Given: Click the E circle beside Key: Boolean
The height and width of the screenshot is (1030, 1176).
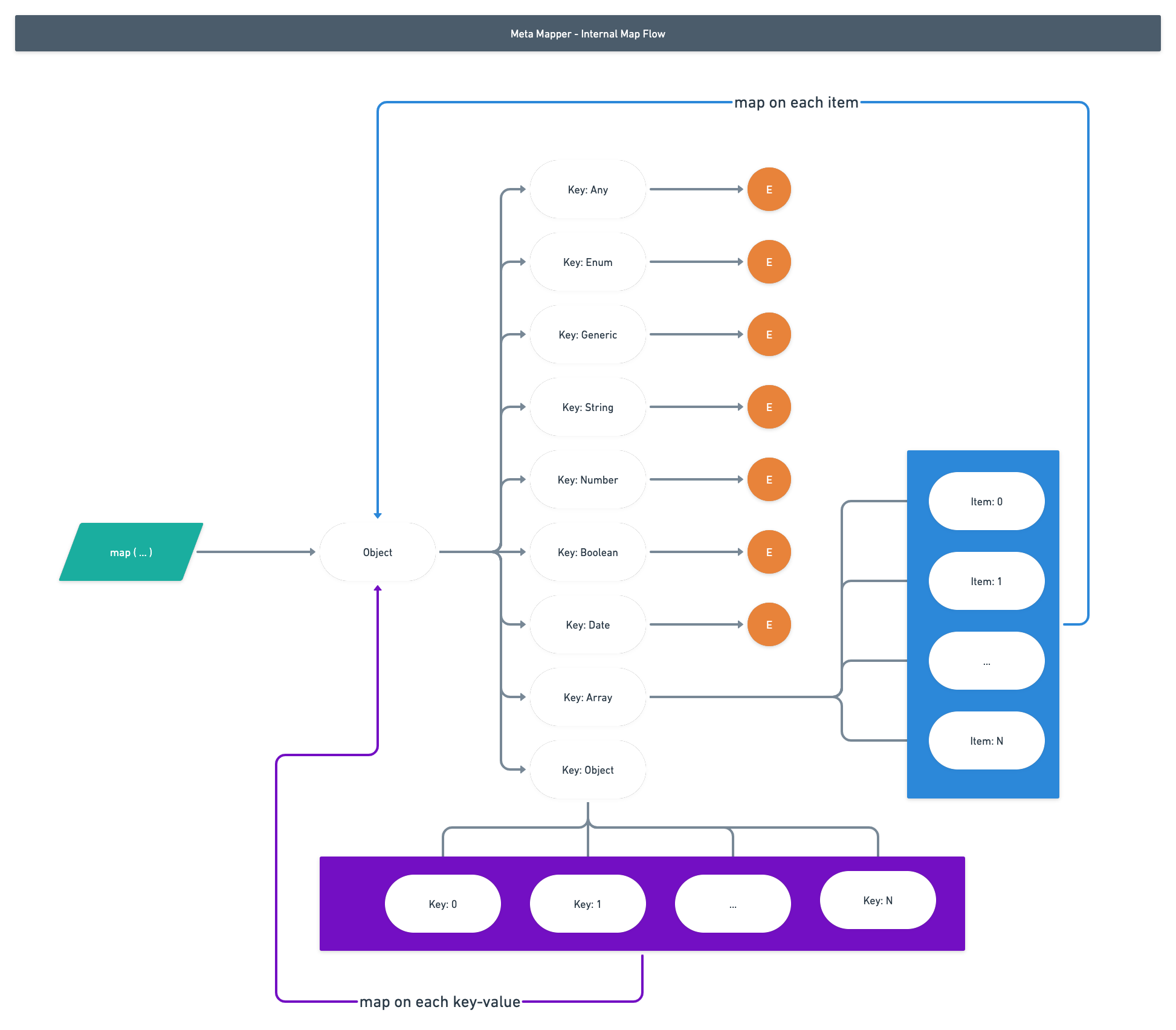Looking at the screenshot, I should (x=769, y=552).
